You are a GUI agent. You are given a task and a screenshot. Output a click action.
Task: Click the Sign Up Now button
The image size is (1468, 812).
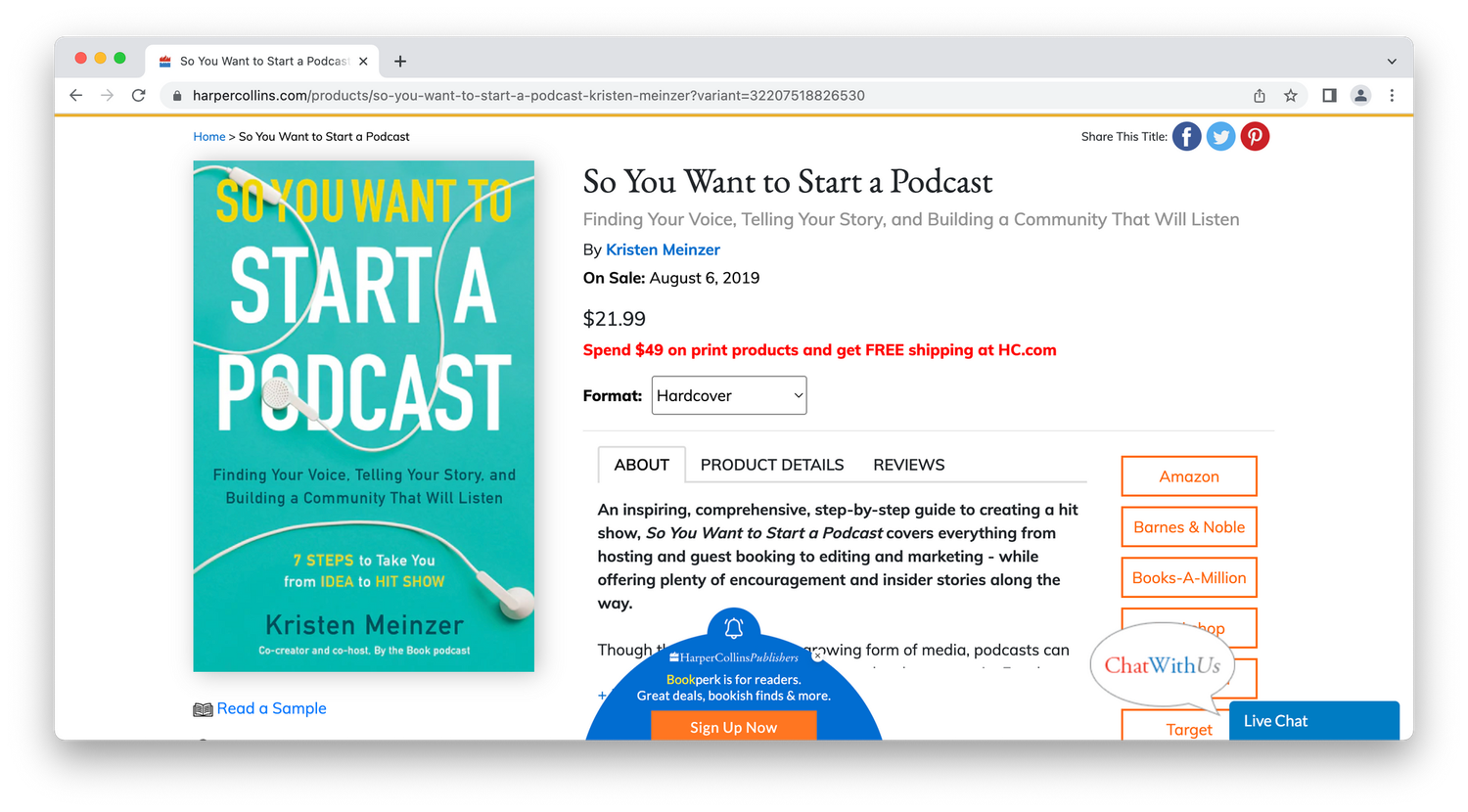tap(734, 726)
